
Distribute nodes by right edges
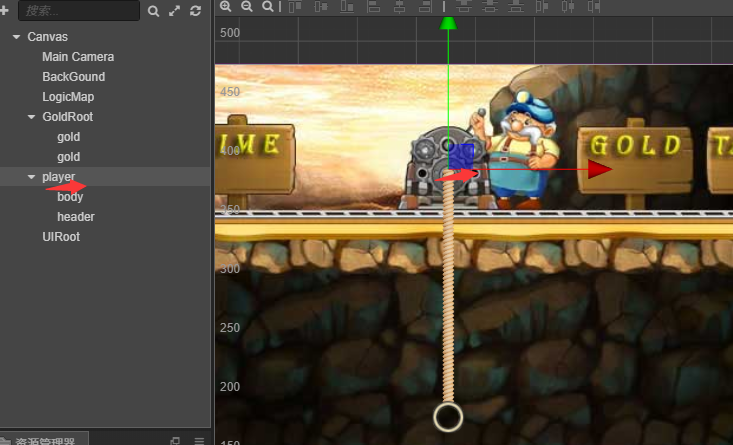pyautogui.click(x=594, y=6)
